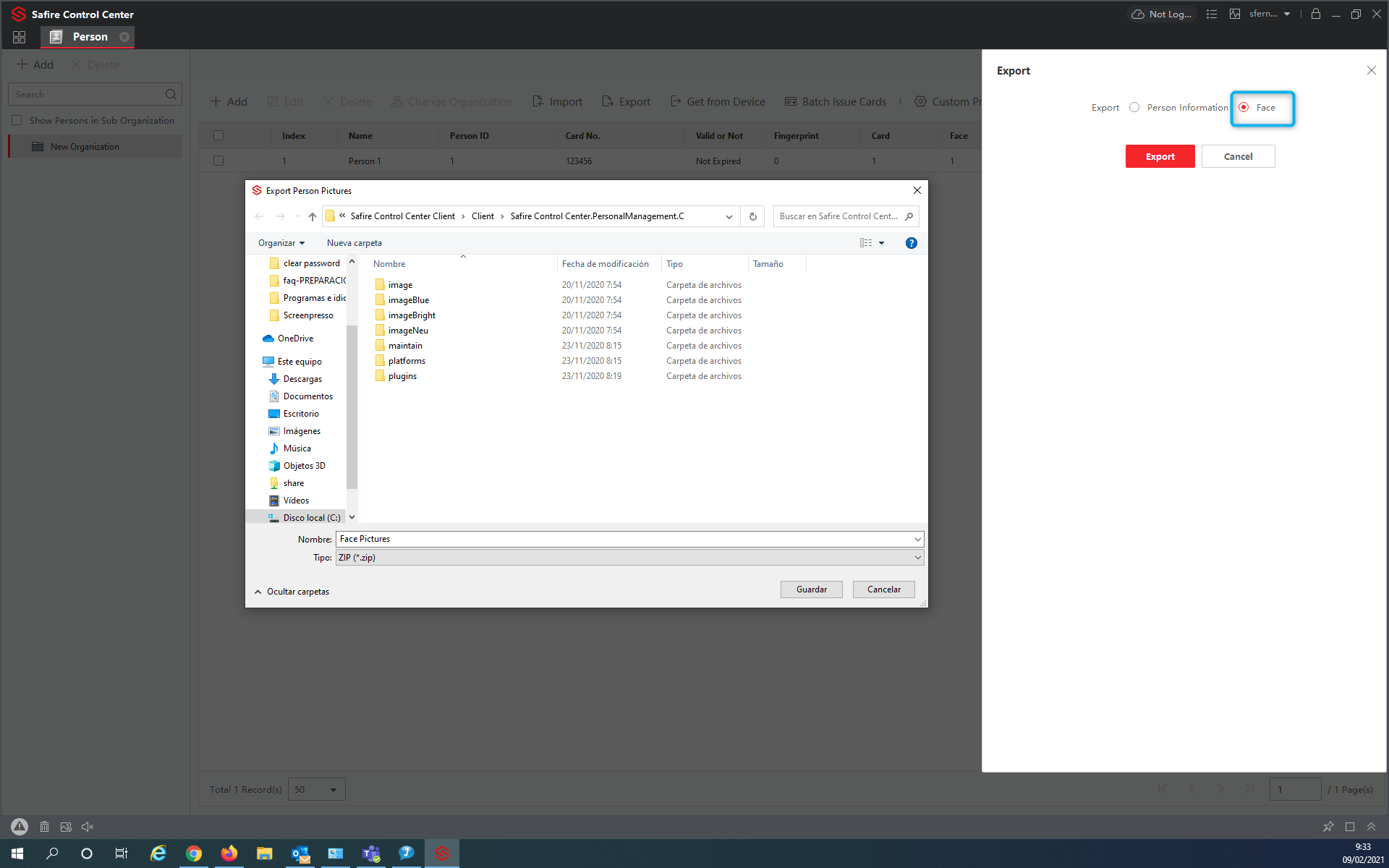Expand the status bar panel chevron icon

(x=1371, y=827)
